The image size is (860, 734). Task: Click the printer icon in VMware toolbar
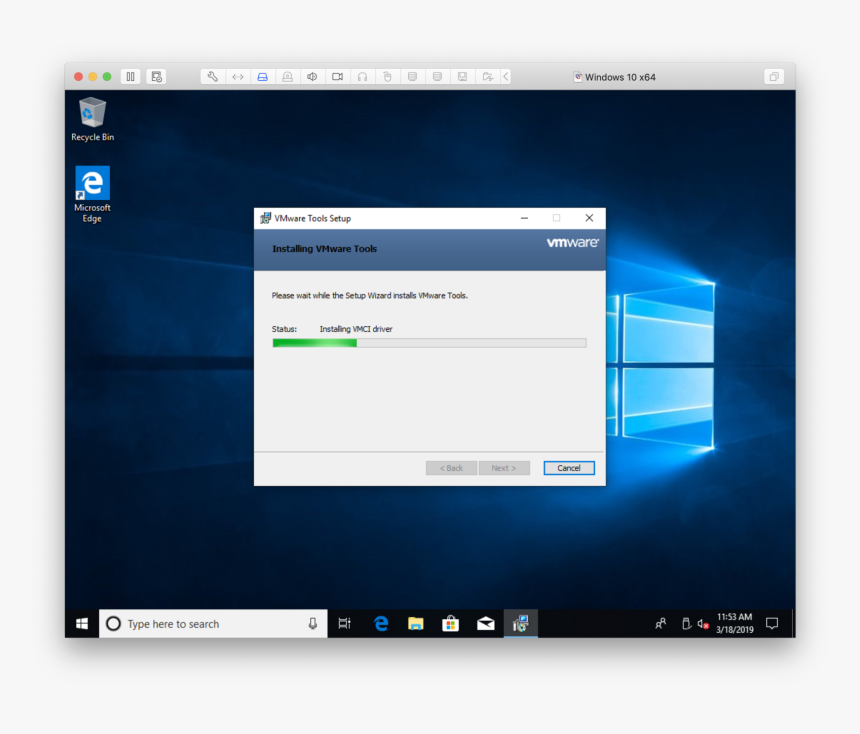pos(287,76)
